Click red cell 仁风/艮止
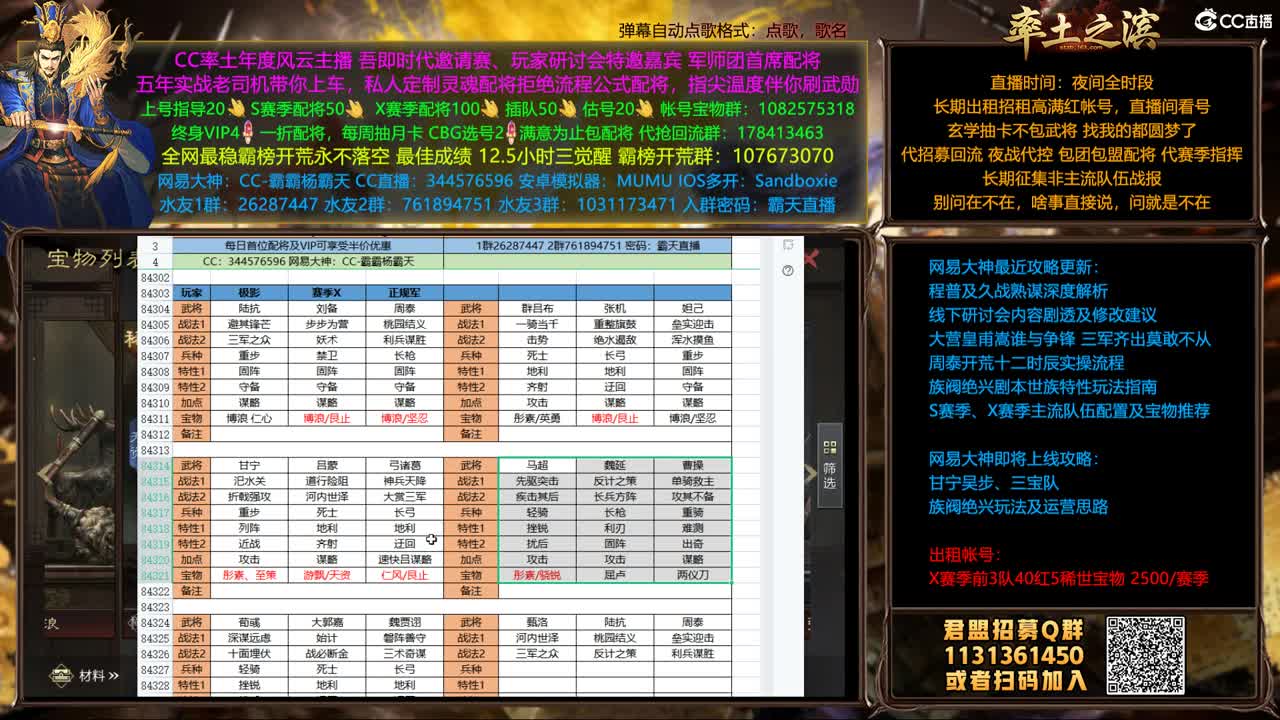Viewport: 1280px width, 720px height. (x=404, y=576)
